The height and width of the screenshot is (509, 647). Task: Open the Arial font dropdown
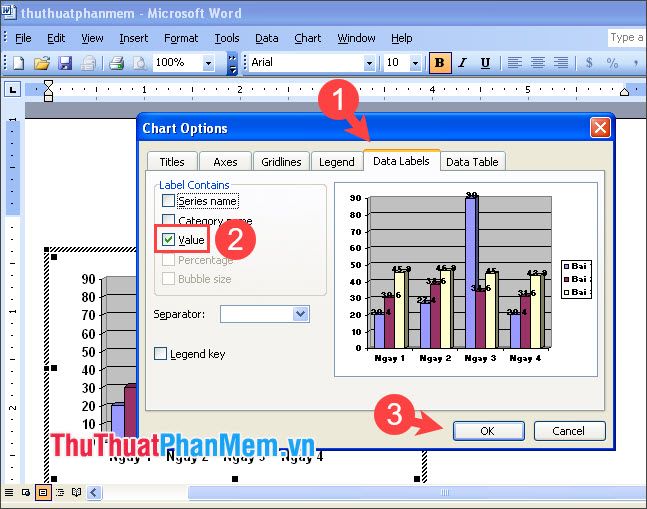(x=369, y=63)
